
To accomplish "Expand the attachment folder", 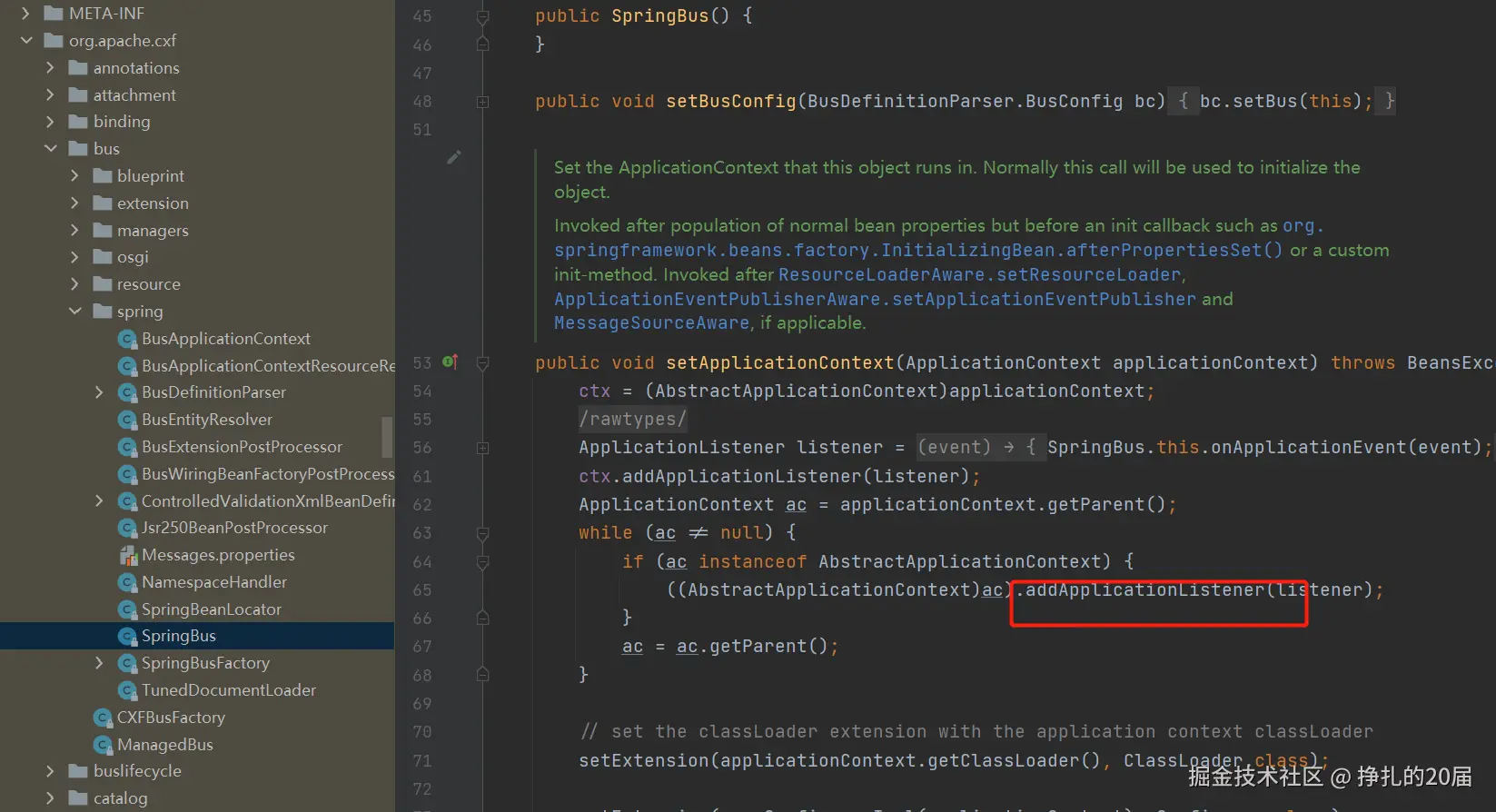I will coord(50,95).
